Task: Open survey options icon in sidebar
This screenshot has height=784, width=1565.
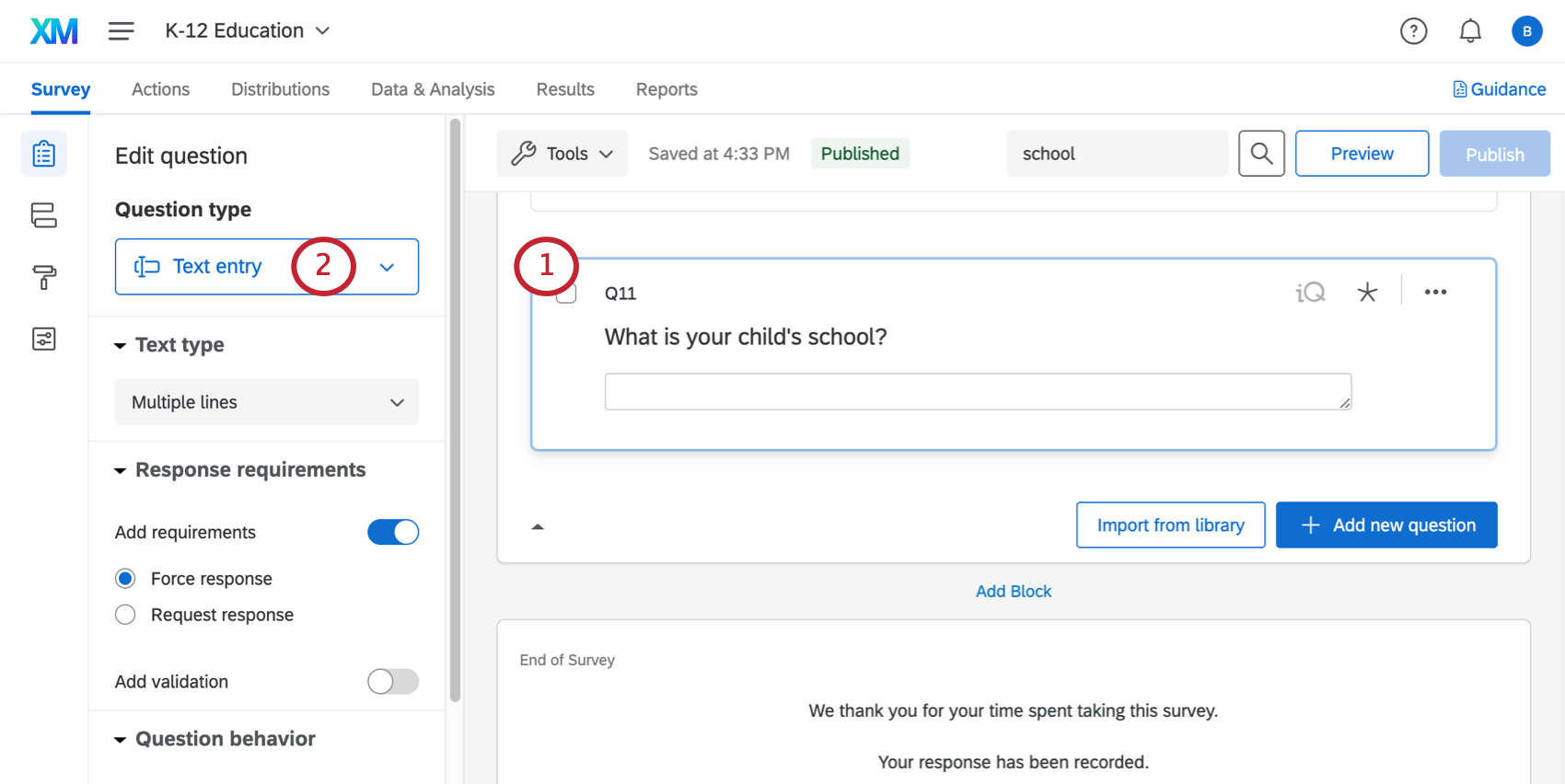Action: click(x=43, y=339)
